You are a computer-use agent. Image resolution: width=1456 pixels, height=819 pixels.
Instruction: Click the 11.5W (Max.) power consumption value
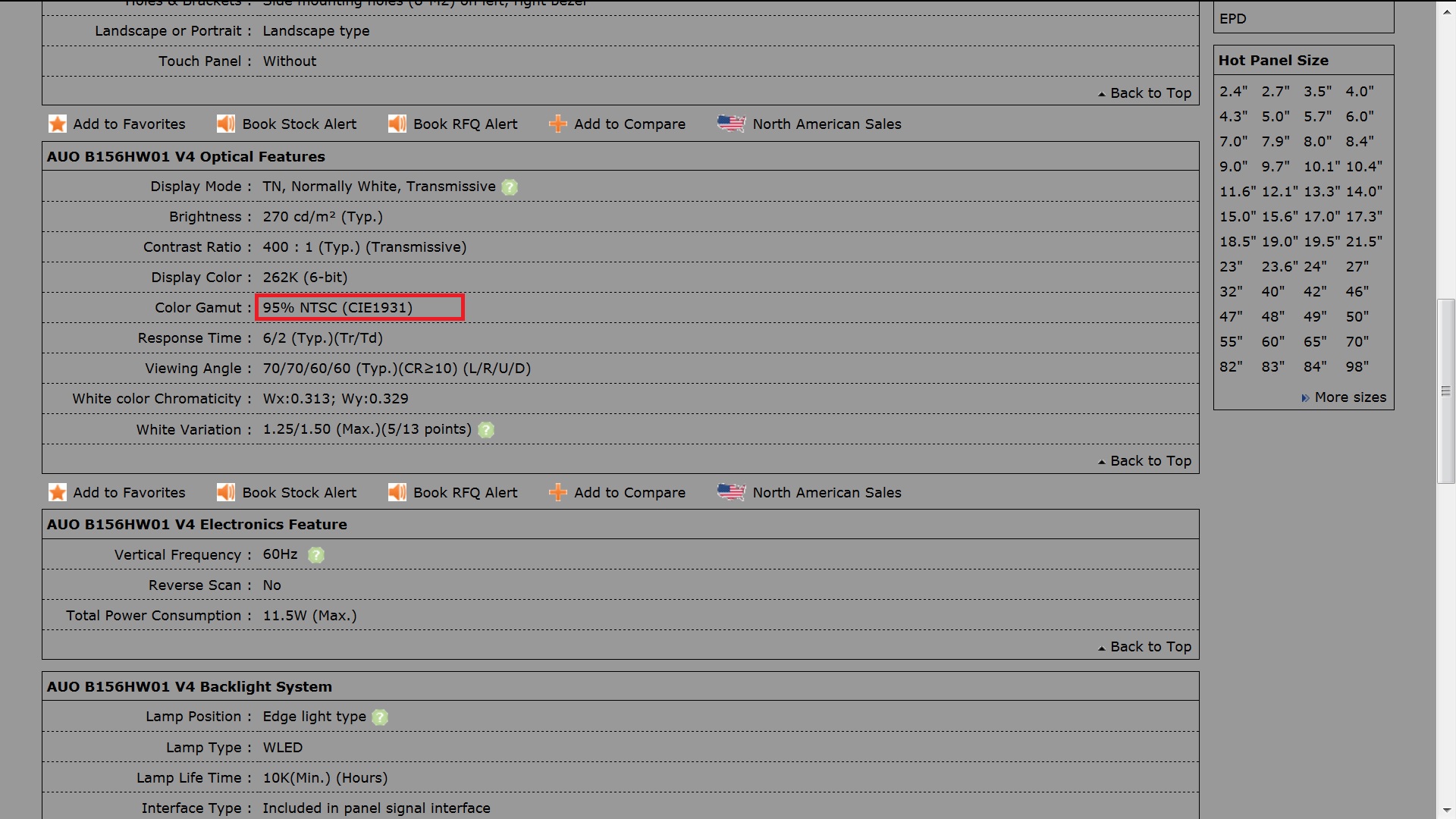[x=309, y=615]
